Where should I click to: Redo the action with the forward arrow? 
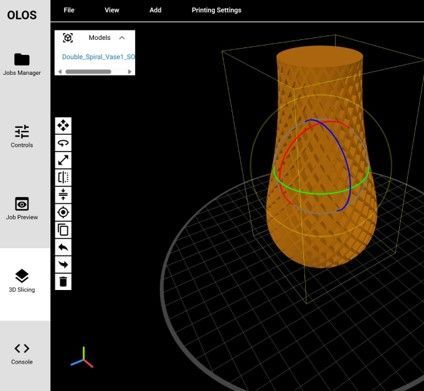coord(63,264)
